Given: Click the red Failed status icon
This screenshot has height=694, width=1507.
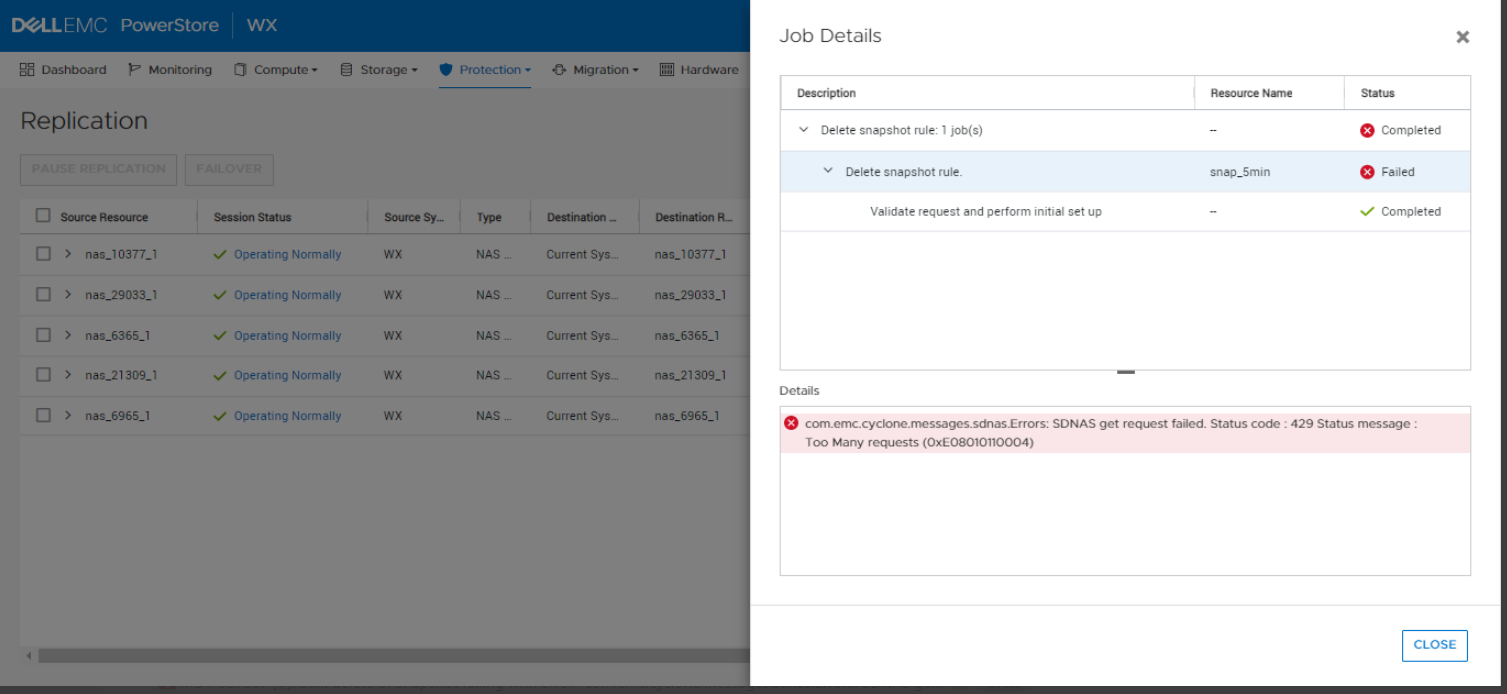Looking at the screenshot, I should 1367,172.
